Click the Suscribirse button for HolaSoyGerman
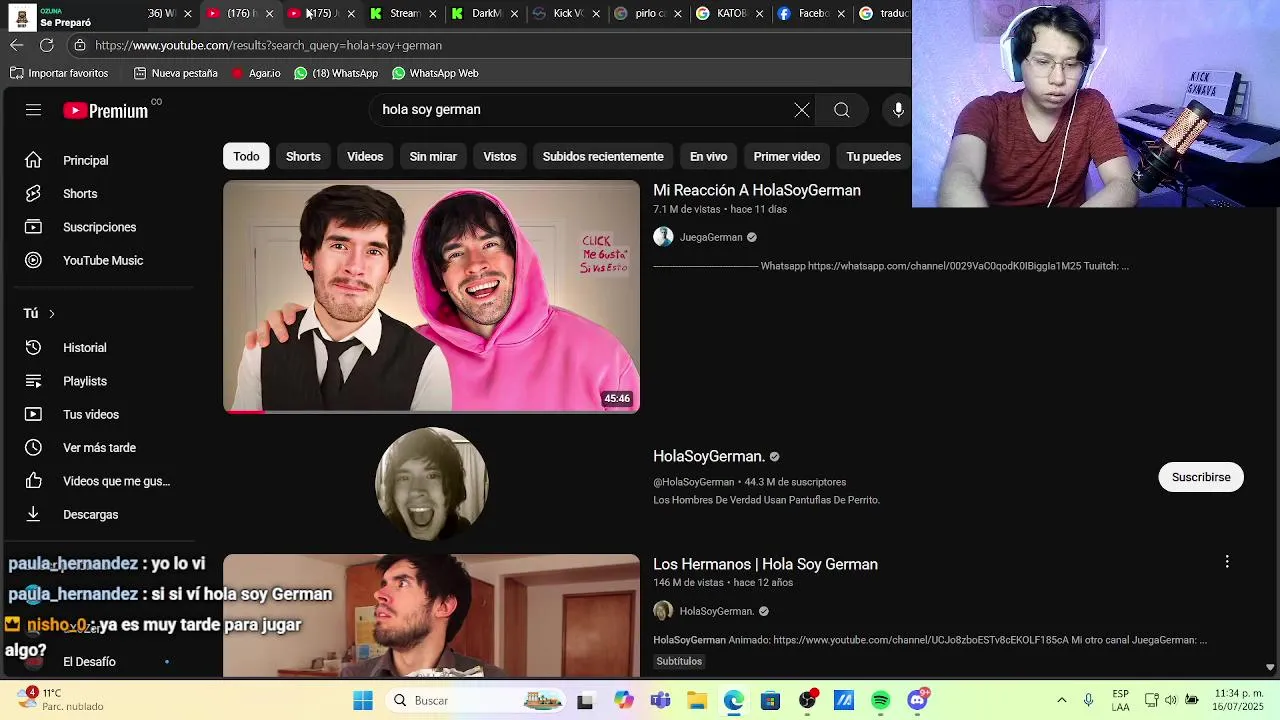The image size is (1280, 720). [x=1201, y=477]
